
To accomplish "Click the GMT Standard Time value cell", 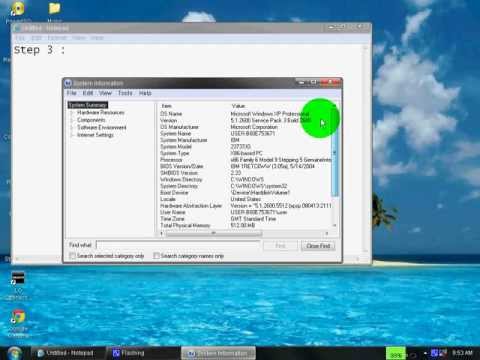I will (x=253, y=219).
